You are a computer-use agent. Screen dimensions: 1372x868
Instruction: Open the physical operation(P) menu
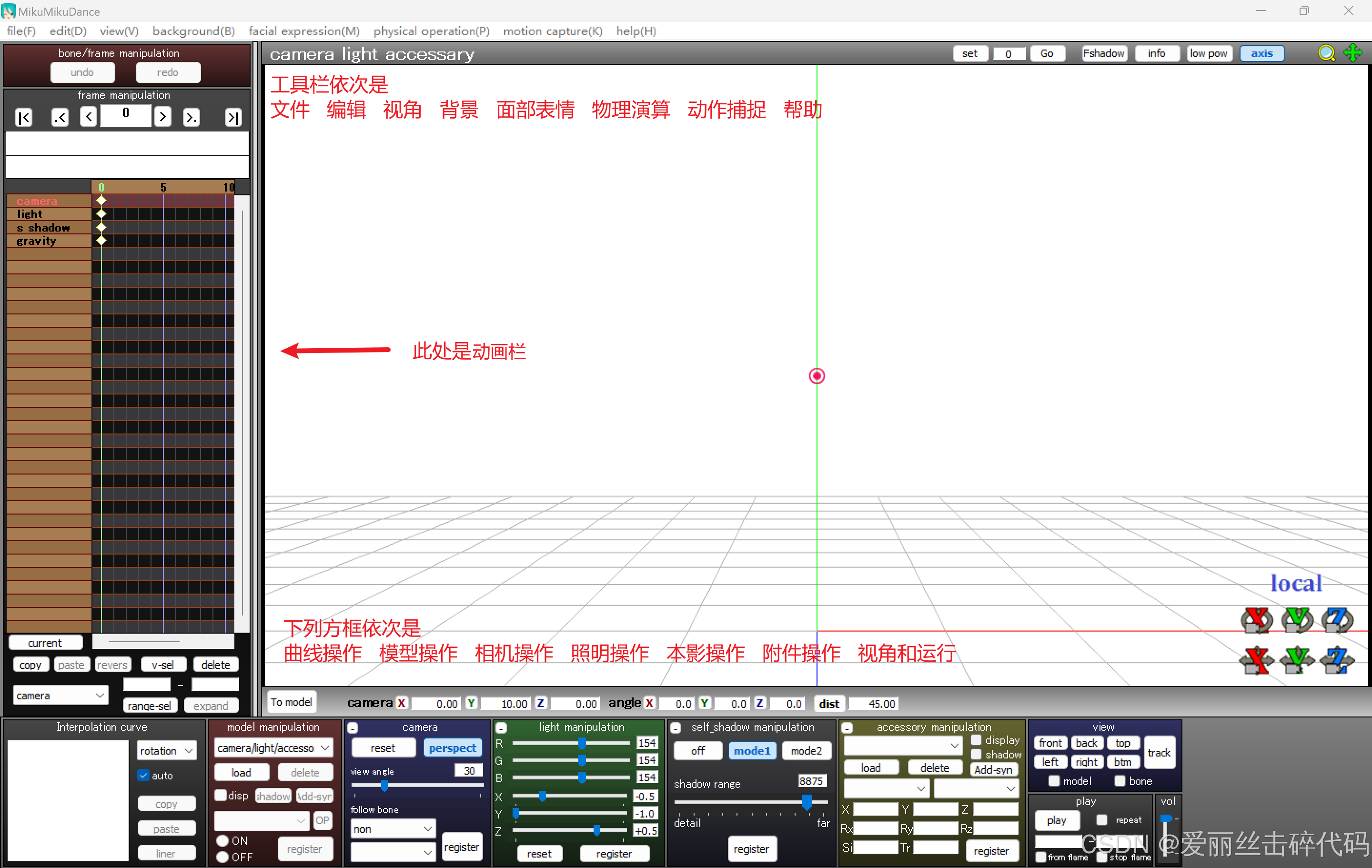[431, 31]
